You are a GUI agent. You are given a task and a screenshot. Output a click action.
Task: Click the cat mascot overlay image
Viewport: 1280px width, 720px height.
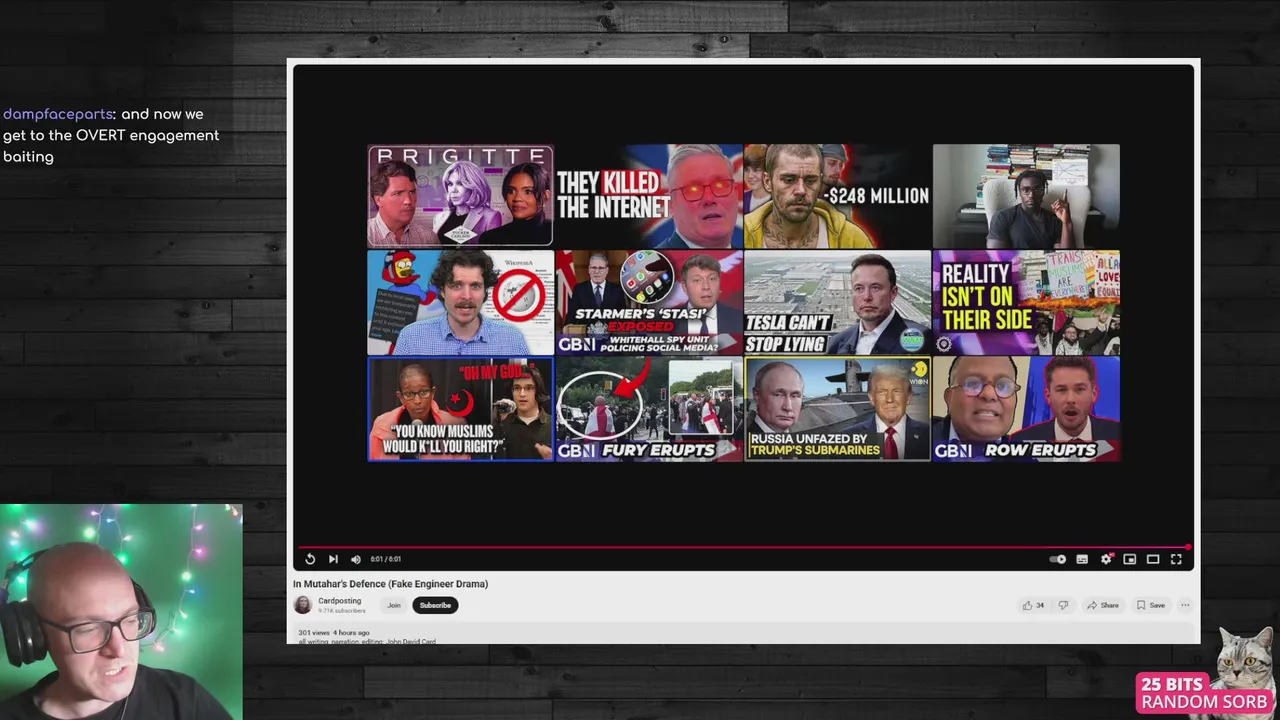coord(1246,660)
